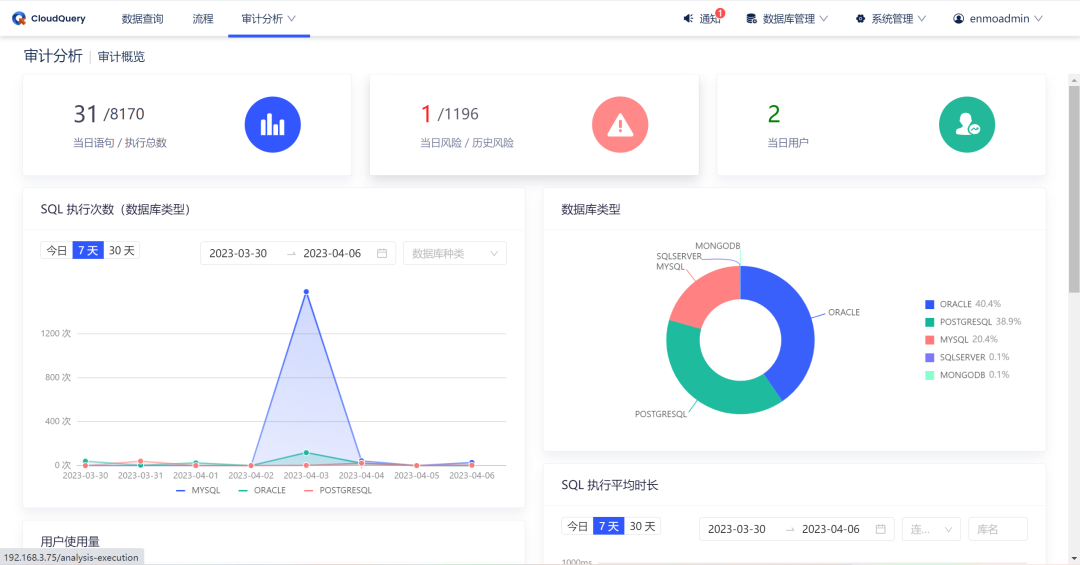
Task: Toggle POSTGRESQL 38.9% pie legend
Action: (x=973, y=322)
